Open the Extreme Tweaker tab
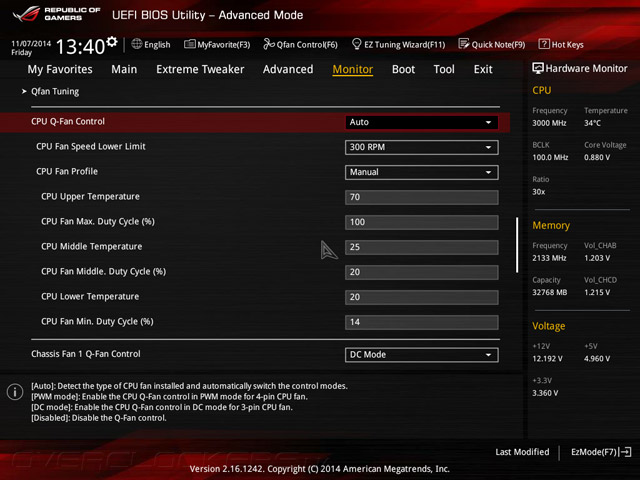This screenshot has width=640, height=480. click(x=200, y=69)
